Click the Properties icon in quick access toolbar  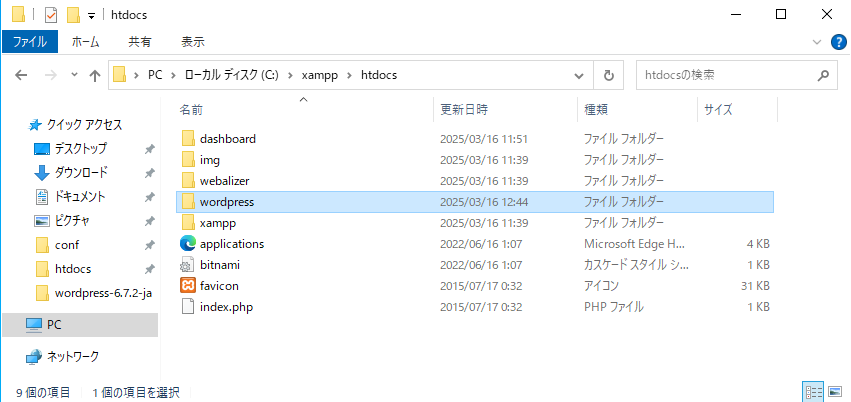(x=50, y=15)
